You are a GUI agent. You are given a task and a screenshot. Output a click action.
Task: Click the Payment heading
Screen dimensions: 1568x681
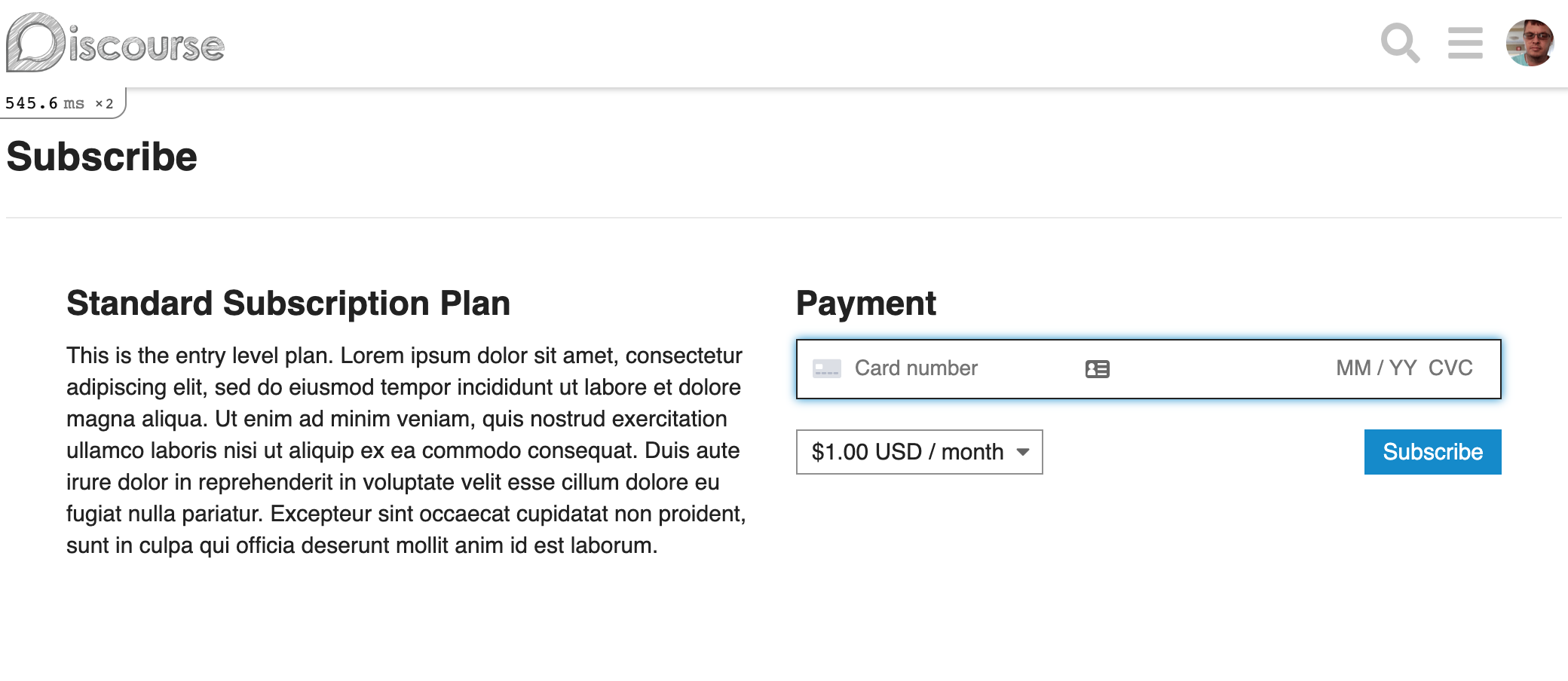pos(866,304)
